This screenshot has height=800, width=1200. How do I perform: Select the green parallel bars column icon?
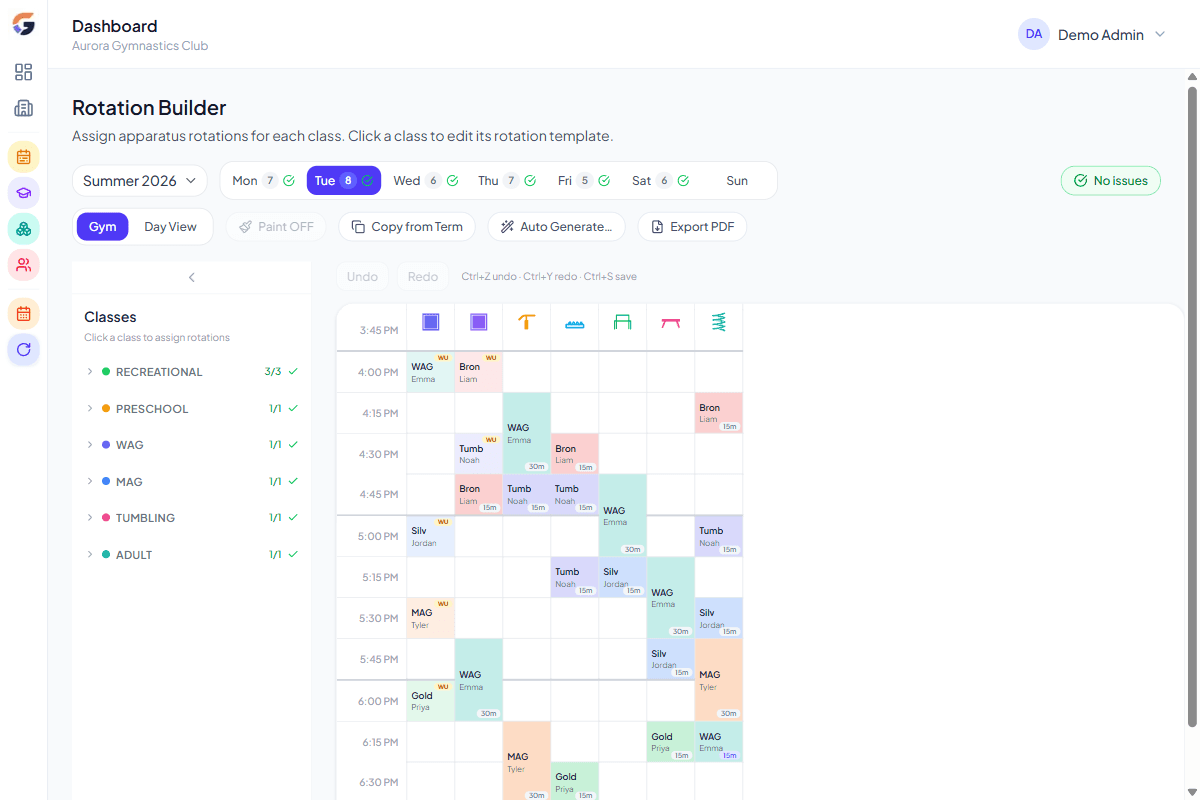[x=623, y=322]
